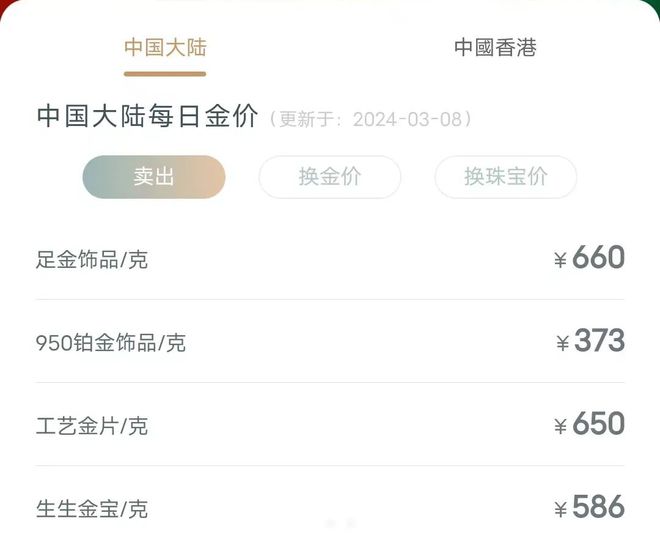Click the 660 price figure
The image size is (660, 540).
coord(598,257)
